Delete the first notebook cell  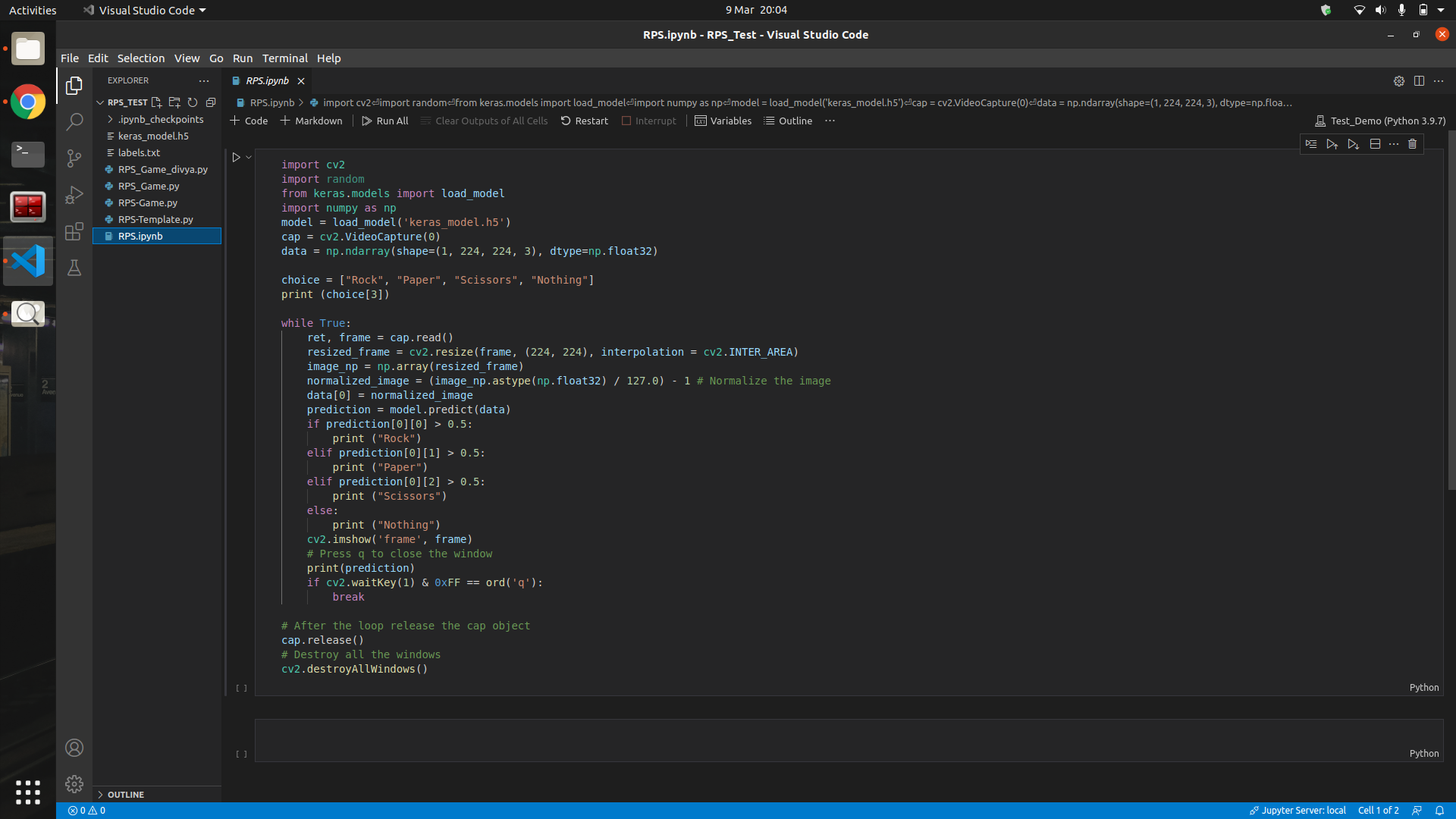coord(1413,144)
